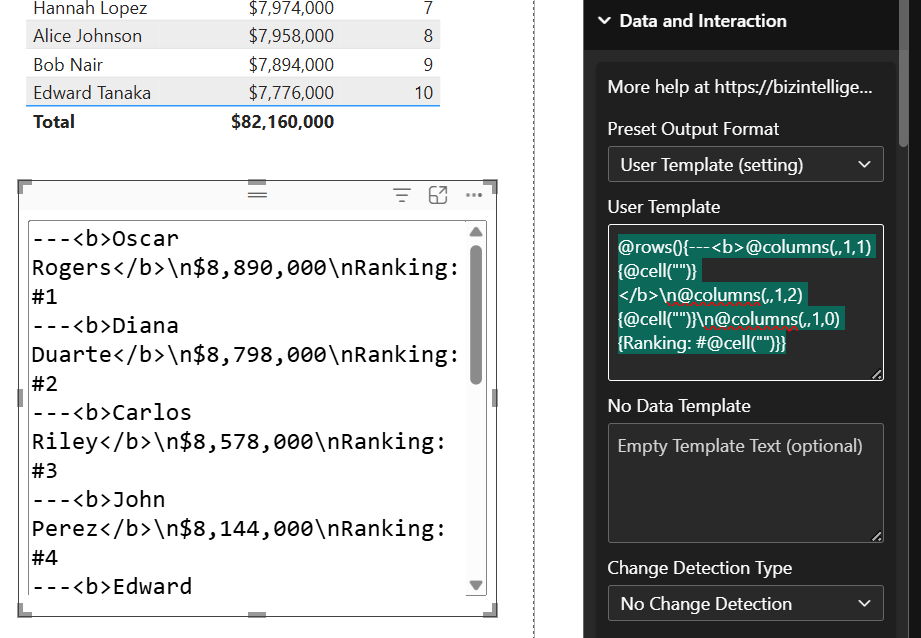Click the User Template label
This screenshot has height=638, width=921.
(x=664, y=207)
